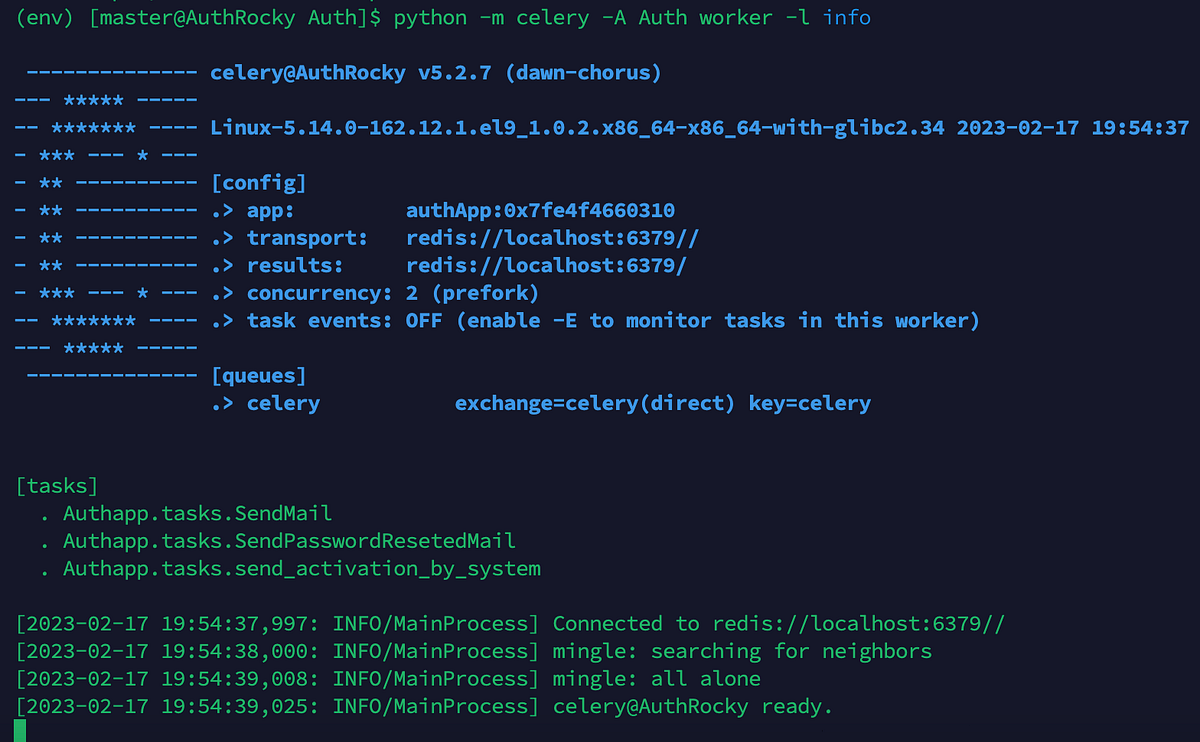Click the authApp app identifier

pos(540,210)
